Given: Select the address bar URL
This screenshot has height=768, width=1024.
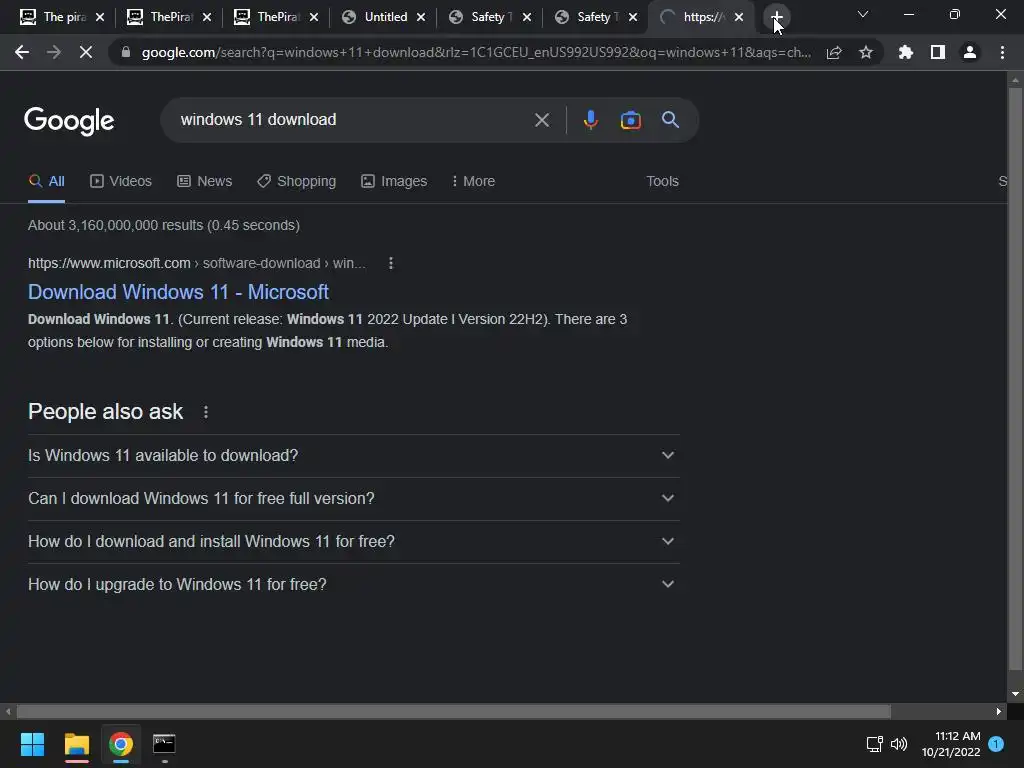Looking at the screenshot, I should [x=476, y=52].
